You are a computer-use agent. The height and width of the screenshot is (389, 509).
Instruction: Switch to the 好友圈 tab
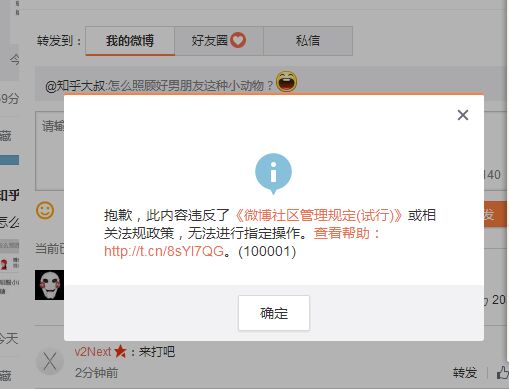pos(219,41)
